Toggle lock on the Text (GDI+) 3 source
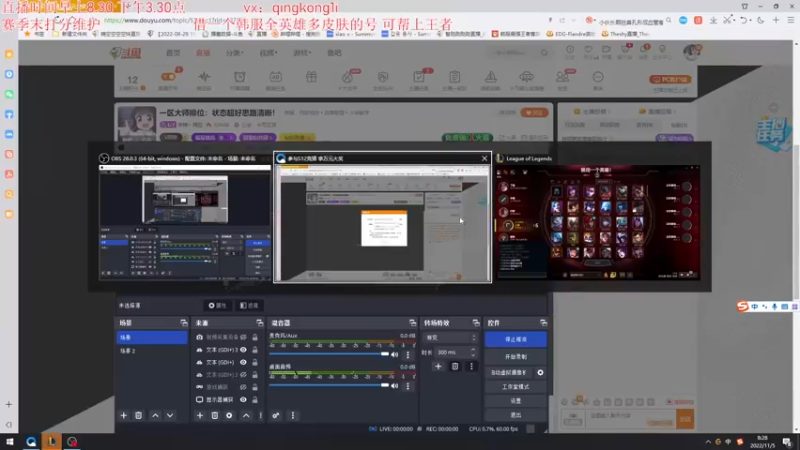This screenshot has width=800, height=450. click(x=255, y=349)
